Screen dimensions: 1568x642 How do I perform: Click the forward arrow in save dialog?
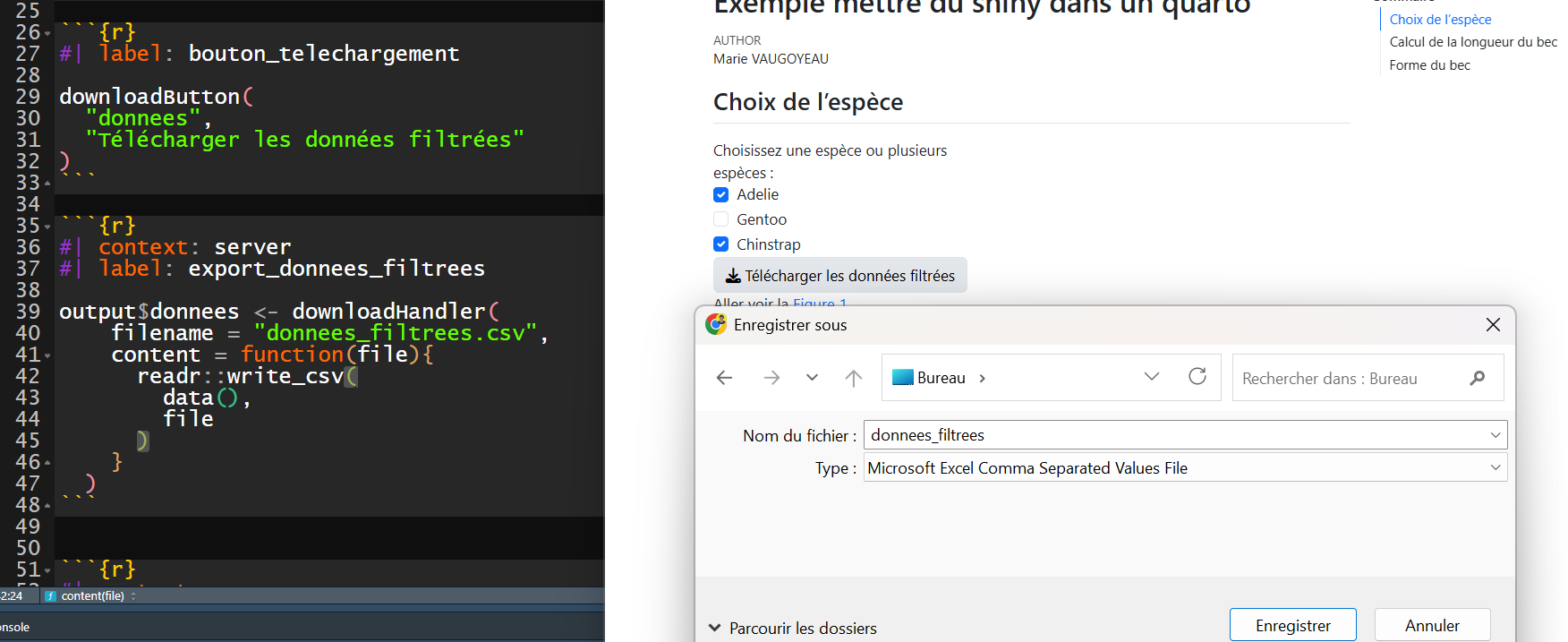click(x=771, y=378)
